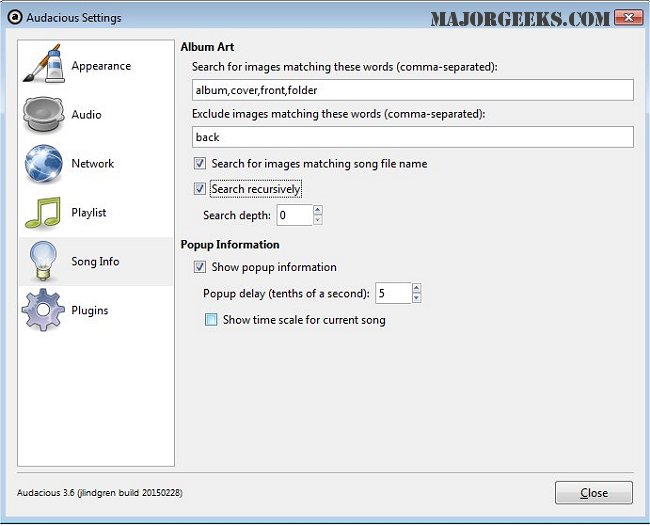
Task: Select the Playlist category label
Action: 89,212
